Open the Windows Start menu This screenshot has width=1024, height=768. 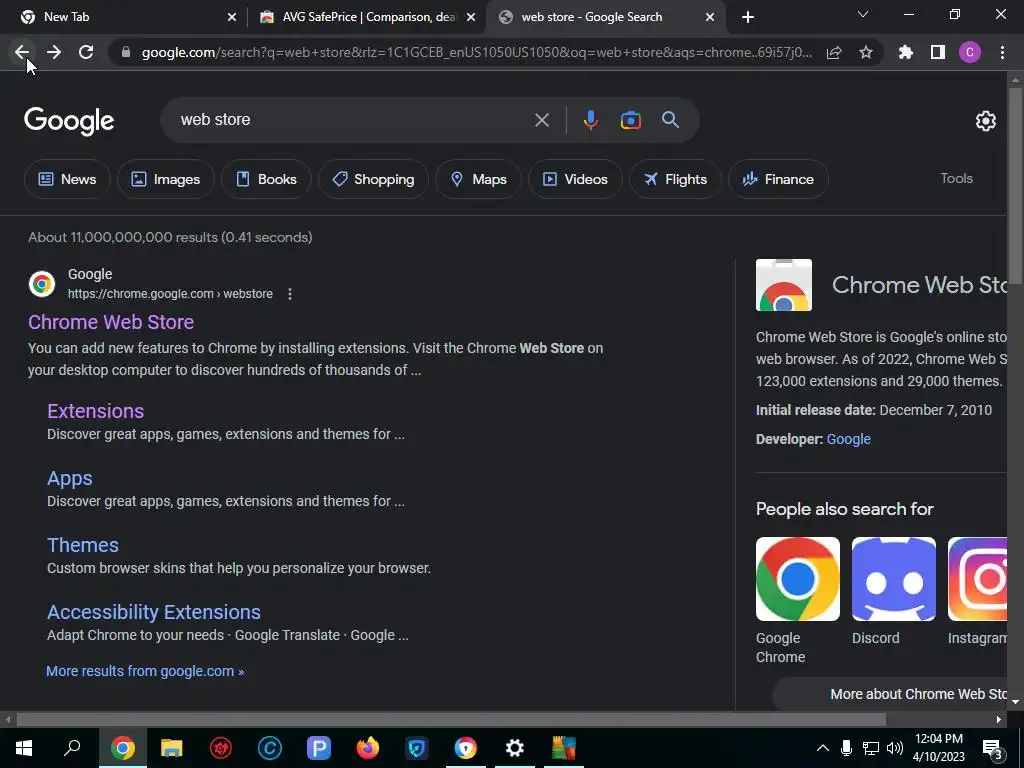coord(24,748)
